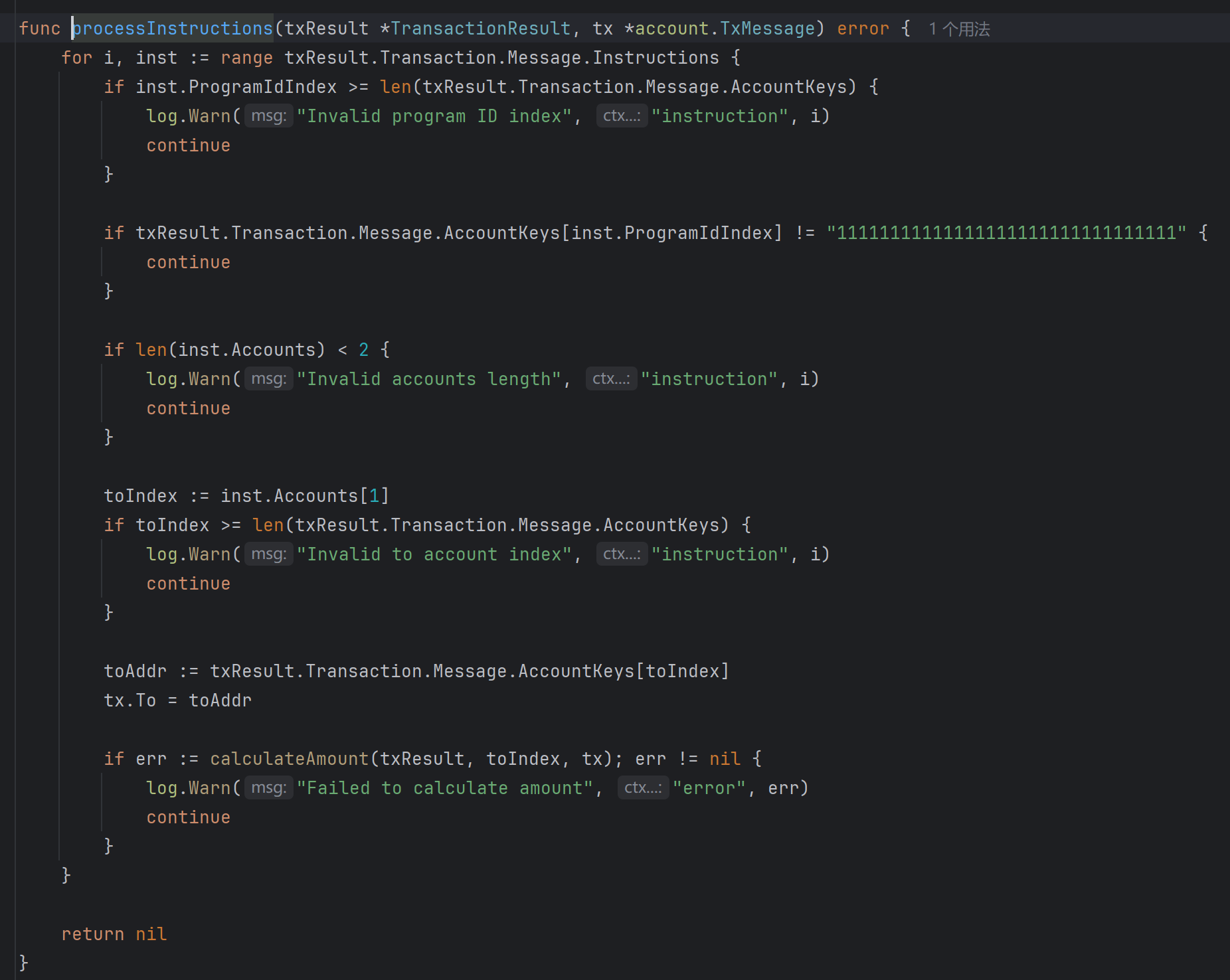This screenshot has height=980, width=1230.
Task: Click the error return type in the signature
Action: (862, 29)
